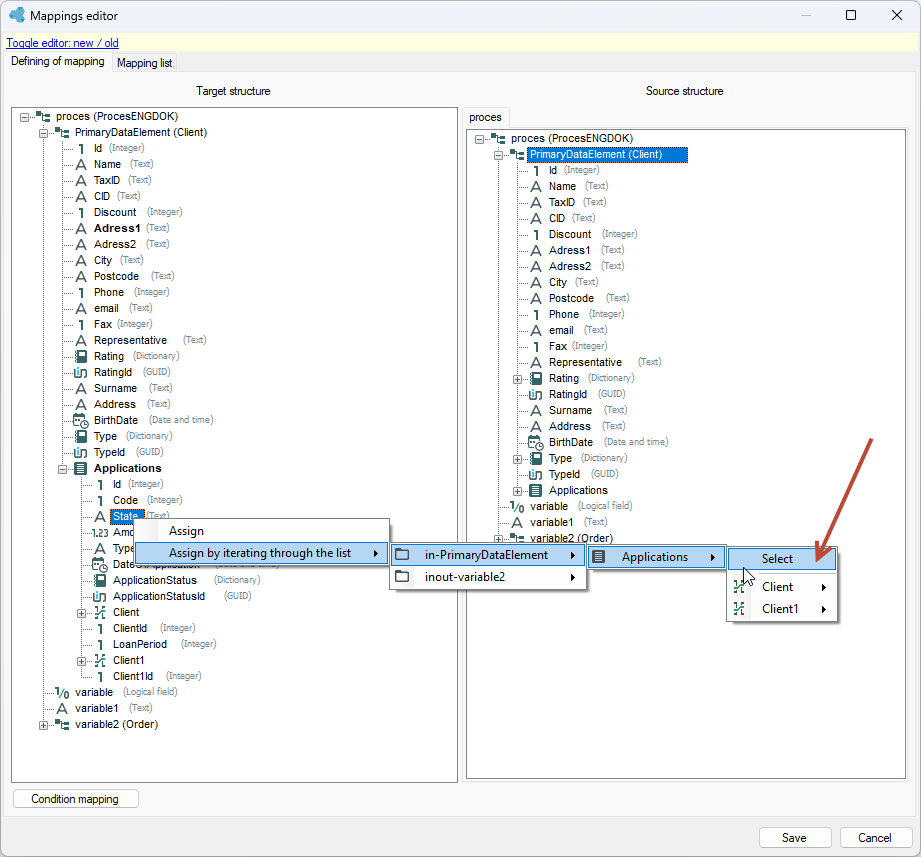The image size is (921, 857).
Task: Open 'Assign by iterating through the list' submenu
Action: (x=262, y=553)
